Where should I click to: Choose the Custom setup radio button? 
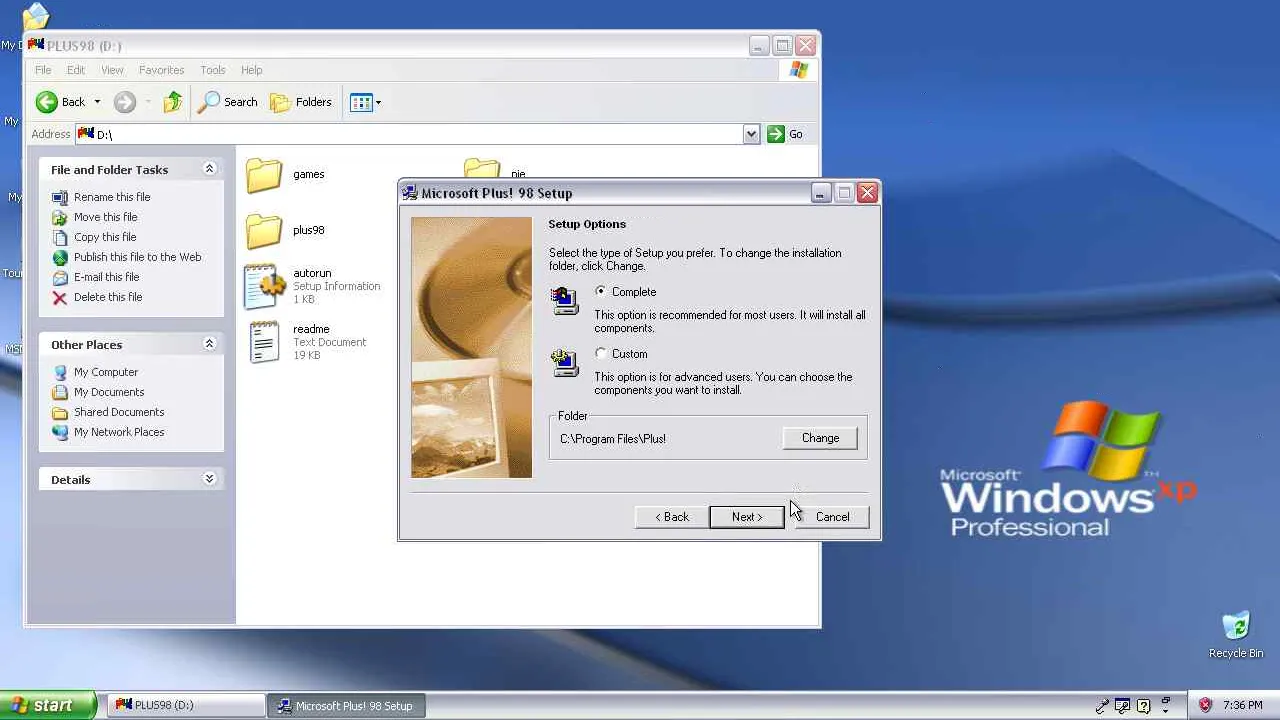600,353
